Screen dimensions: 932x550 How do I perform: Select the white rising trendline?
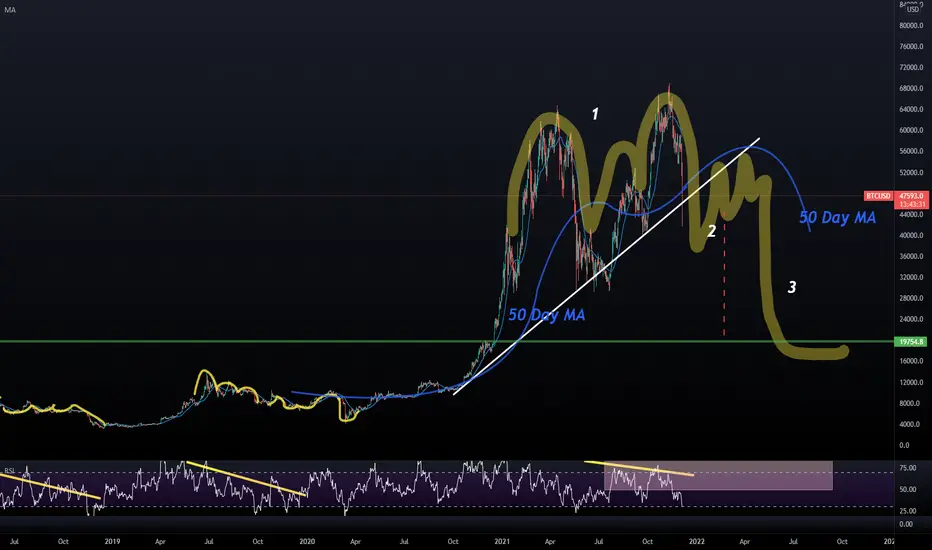coord(607,266)
